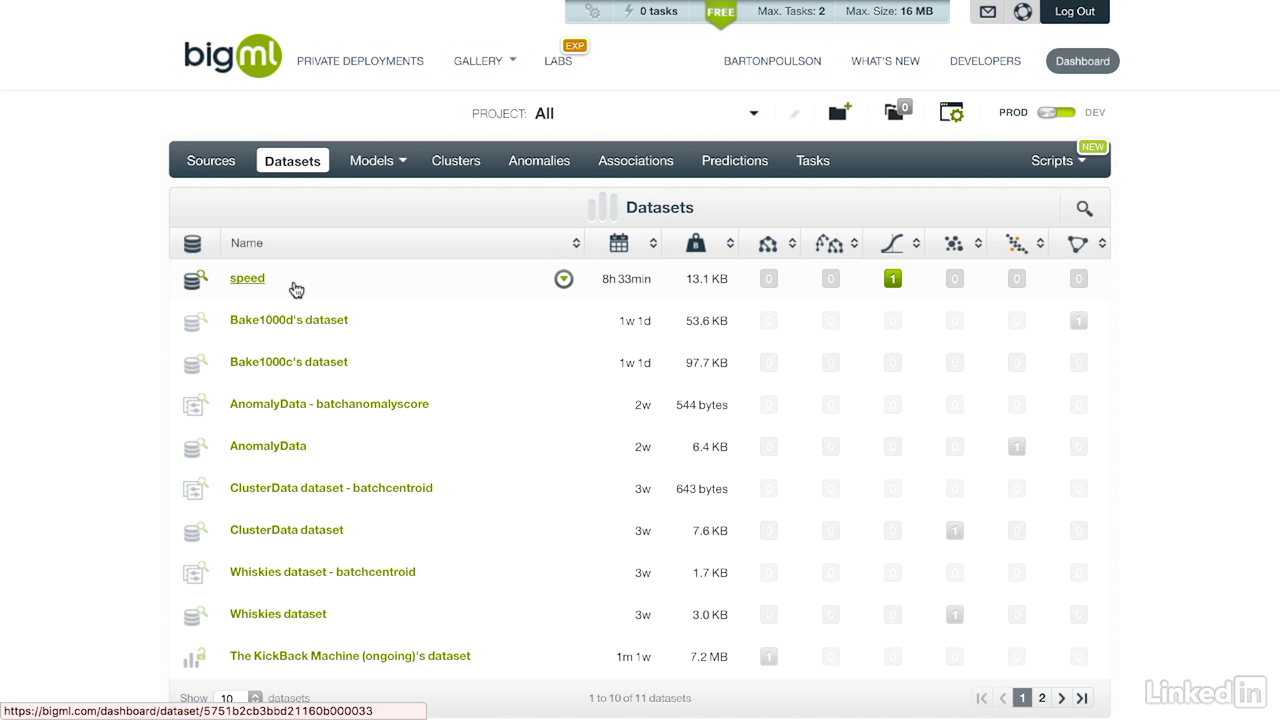
Task: Open the GALLERY dropdown menu
Action: pyautogui.click(x=485, y=61)
